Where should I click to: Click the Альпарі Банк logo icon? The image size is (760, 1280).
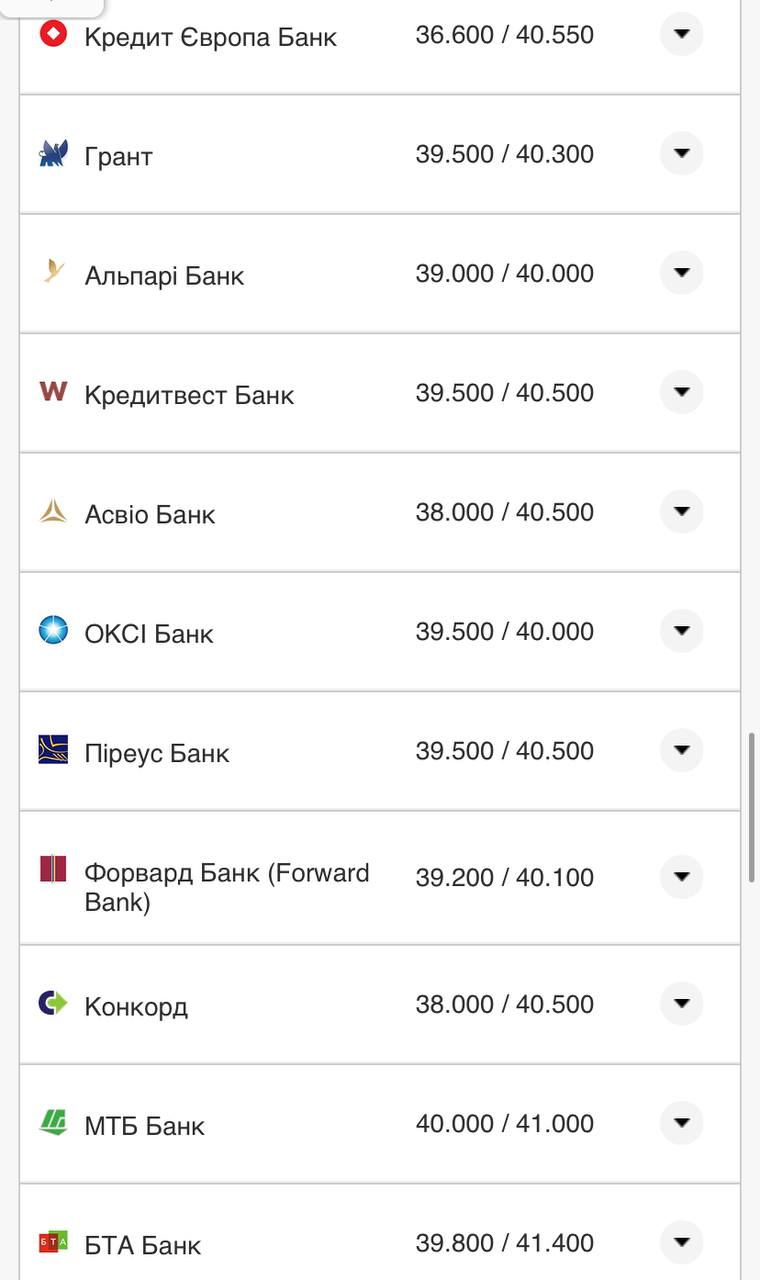[x=53, y=272]
